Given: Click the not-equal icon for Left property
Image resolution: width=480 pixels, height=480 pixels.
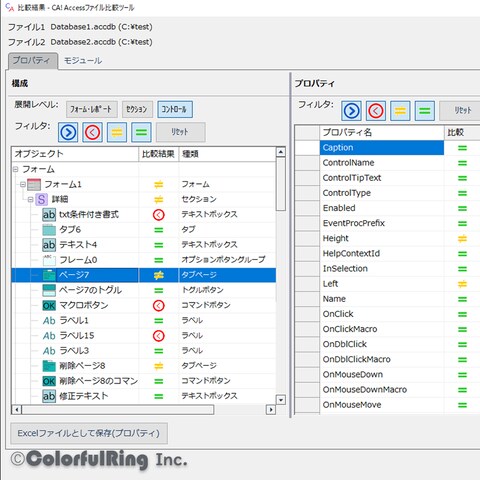Looking at the screenshot, I should [x=462, y=284].
